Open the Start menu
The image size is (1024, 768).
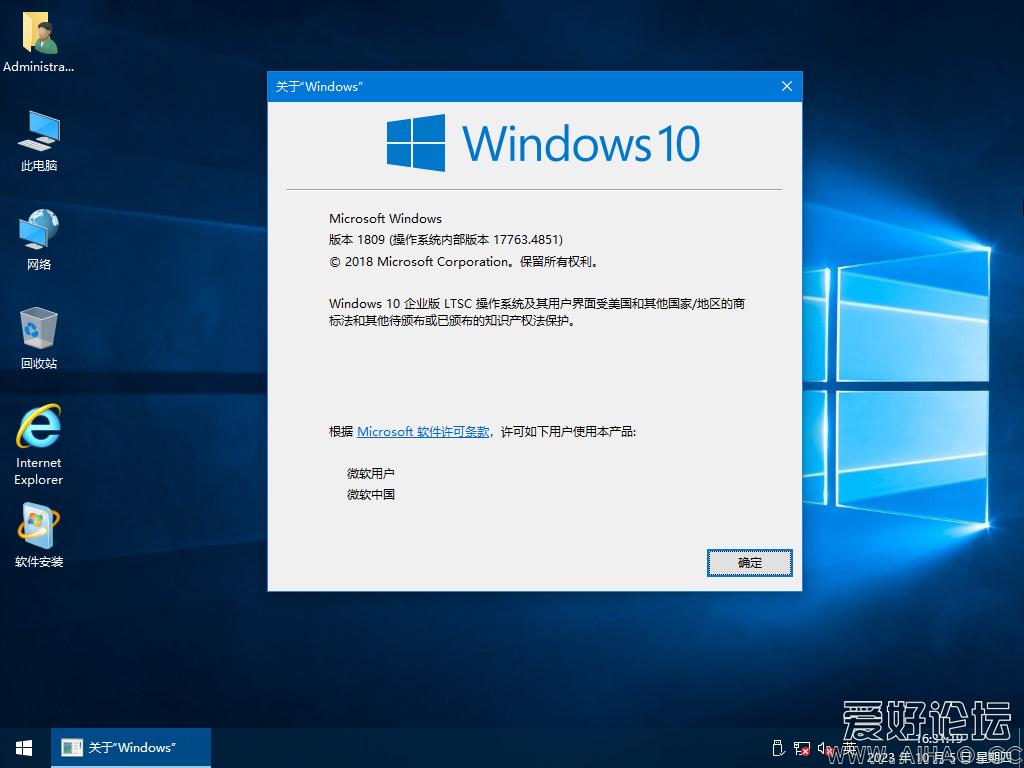point(22,747)
